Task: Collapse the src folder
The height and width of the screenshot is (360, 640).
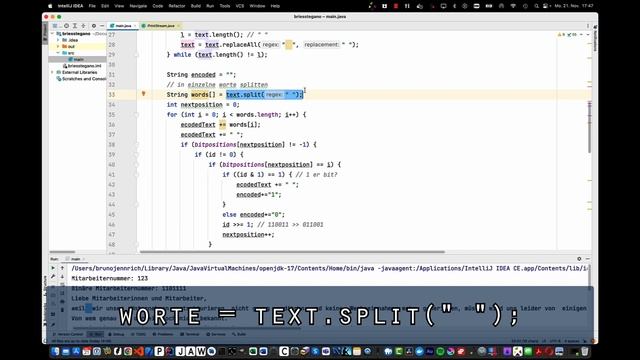Action: coord(58,53)
